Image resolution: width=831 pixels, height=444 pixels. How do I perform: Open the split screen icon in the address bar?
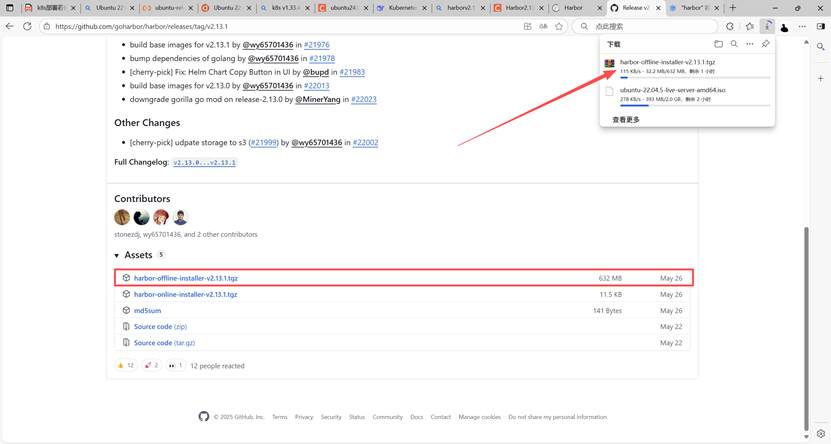pyautogui.click(x=527, y=26)
